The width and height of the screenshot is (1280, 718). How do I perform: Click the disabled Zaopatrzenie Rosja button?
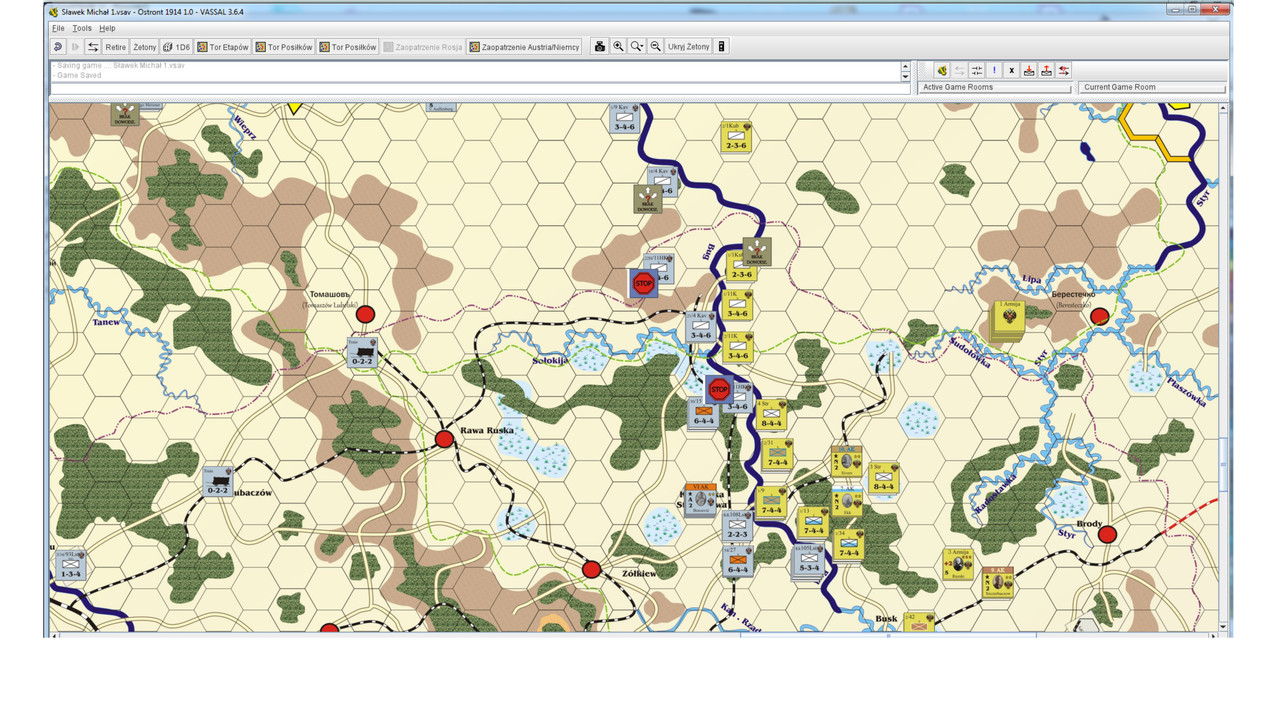click(422, 47)
